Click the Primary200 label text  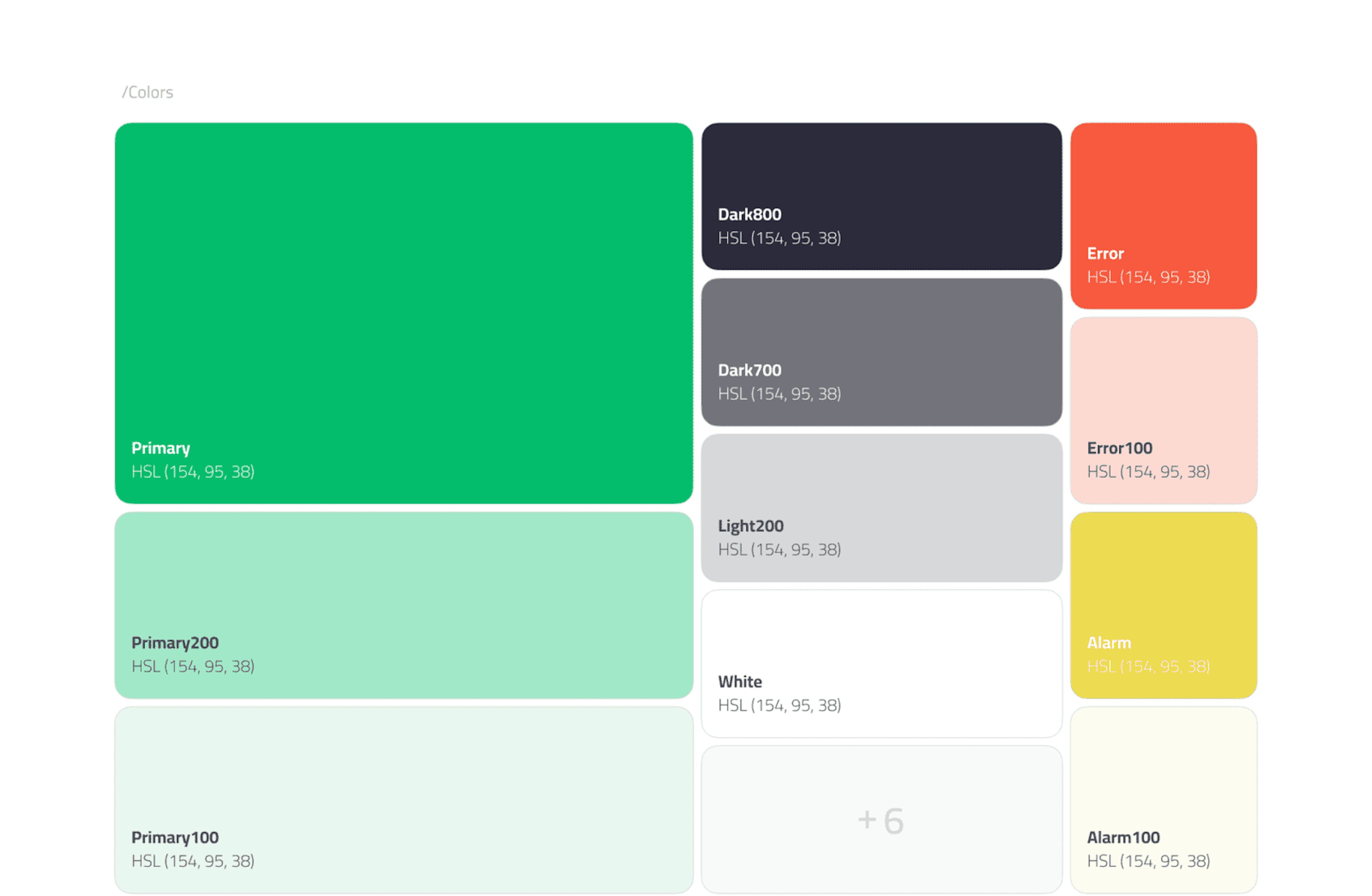[x=175, y=643]
